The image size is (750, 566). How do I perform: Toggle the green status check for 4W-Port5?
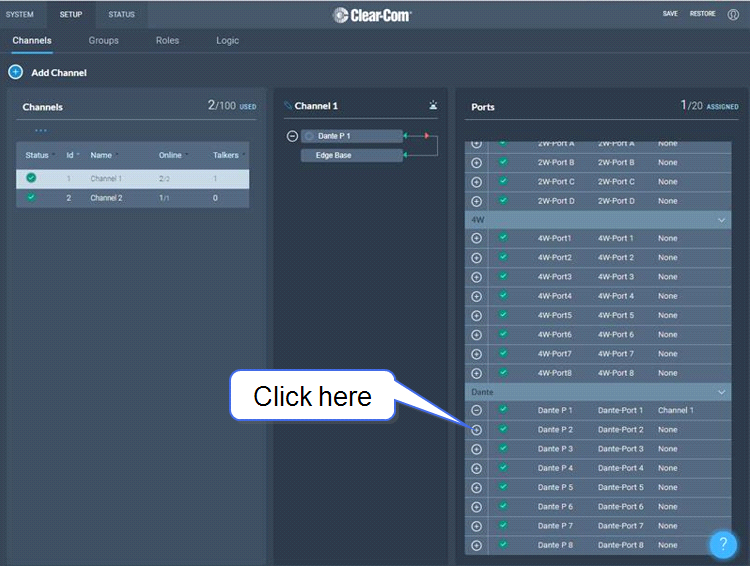point(504,315)
